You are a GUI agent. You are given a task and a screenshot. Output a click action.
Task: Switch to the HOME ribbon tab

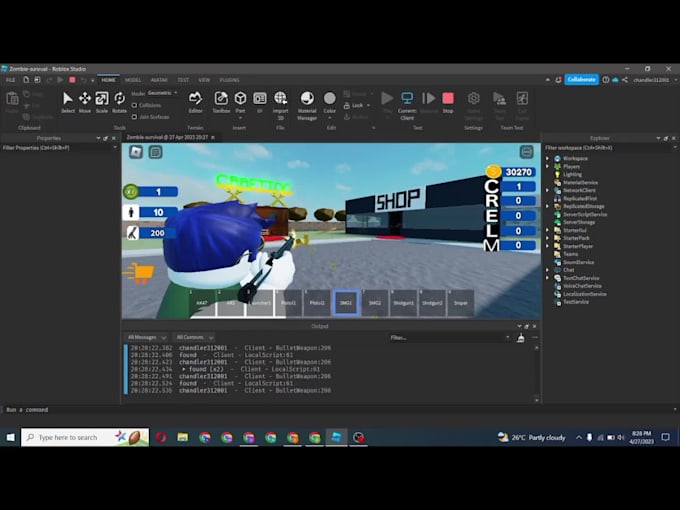[108, 80]
